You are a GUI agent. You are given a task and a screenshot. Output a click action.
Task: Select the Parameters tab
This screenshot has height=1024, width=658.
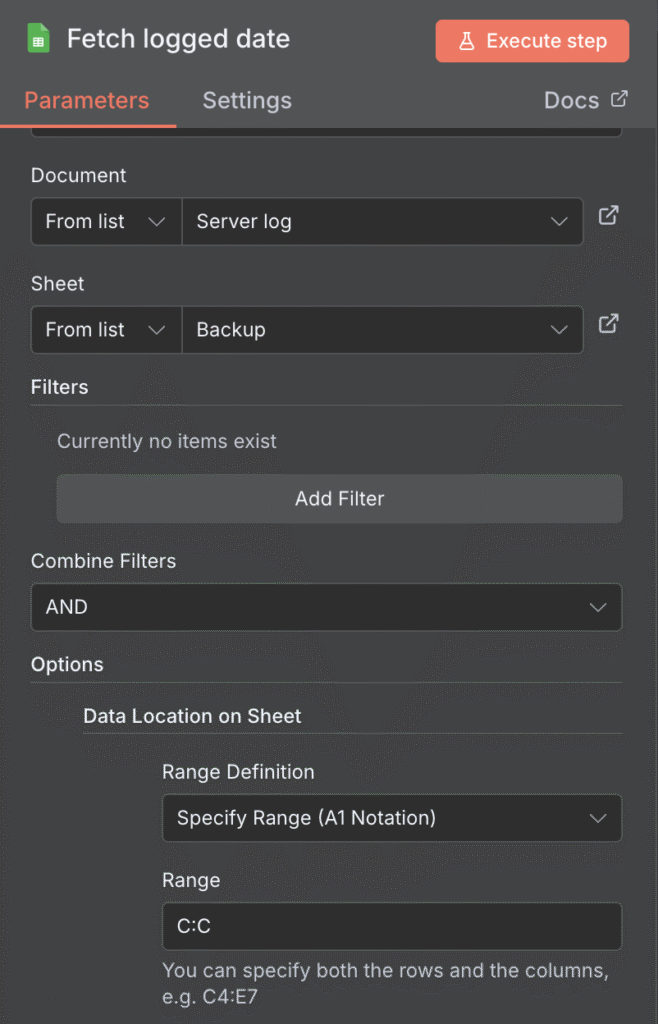[x=87, y=100]
